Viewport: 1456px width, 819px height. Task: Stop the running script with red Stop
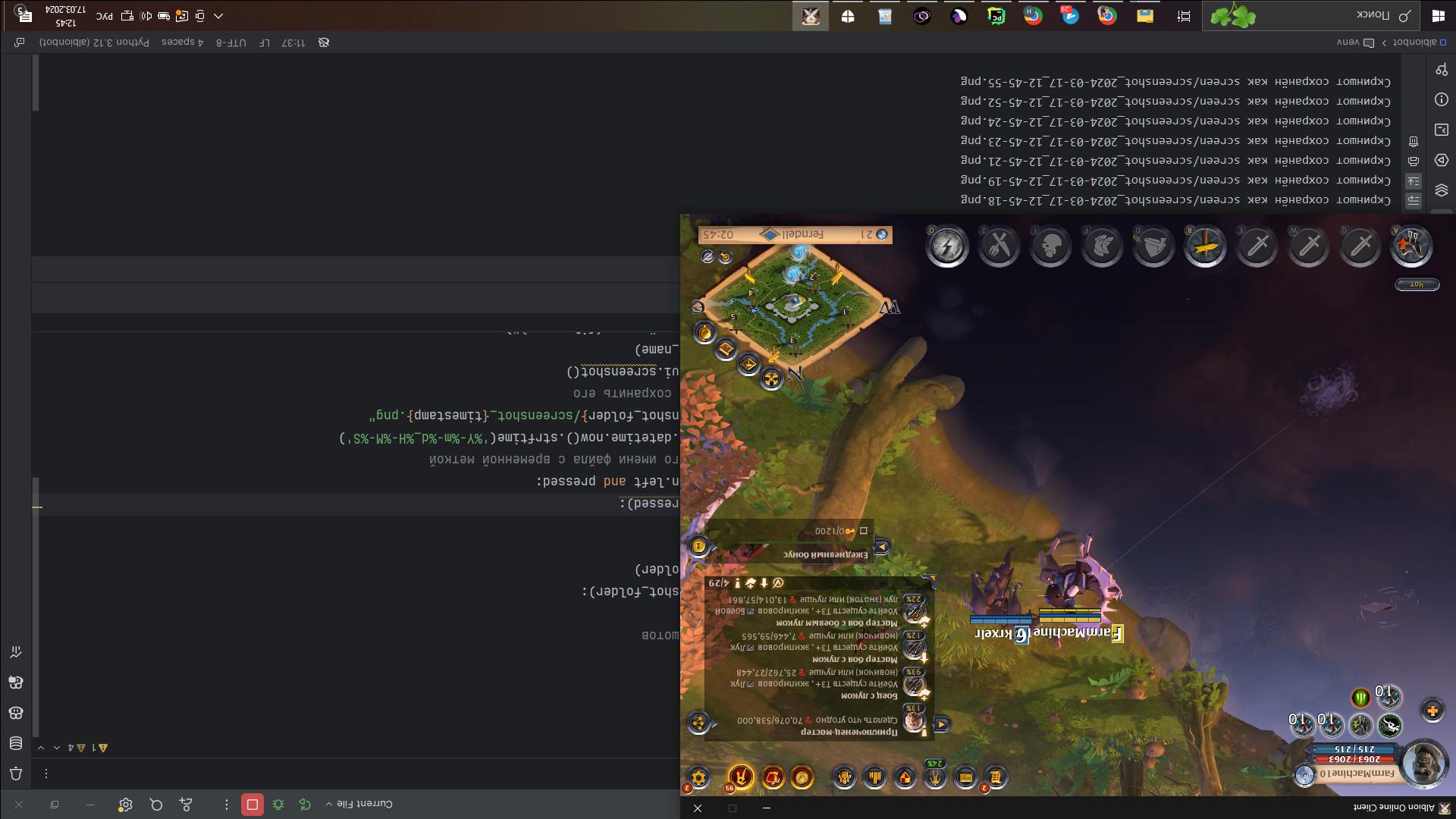pyautogui.click(x=253, y=805)
